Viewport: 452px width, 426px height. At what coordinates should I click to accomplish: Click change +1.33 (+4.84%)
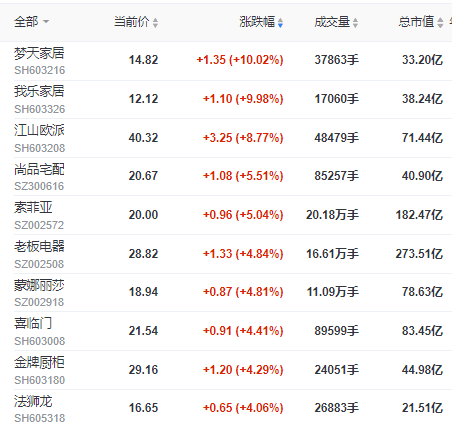[x=243, y=254]
